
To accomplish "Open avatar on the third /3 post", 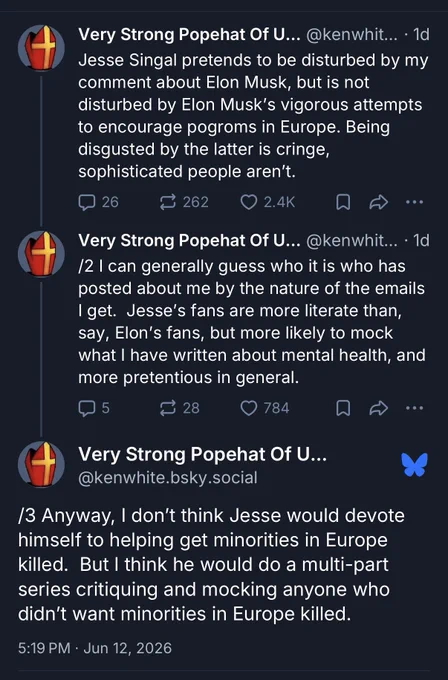I will click(x=41, y=464).
